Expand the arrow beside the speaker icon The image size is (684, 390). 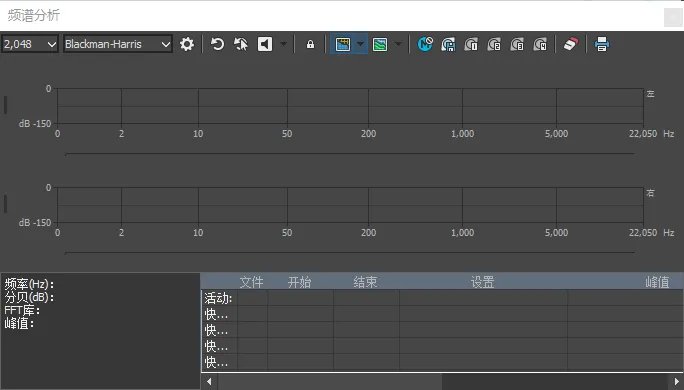tap(284, 44)
